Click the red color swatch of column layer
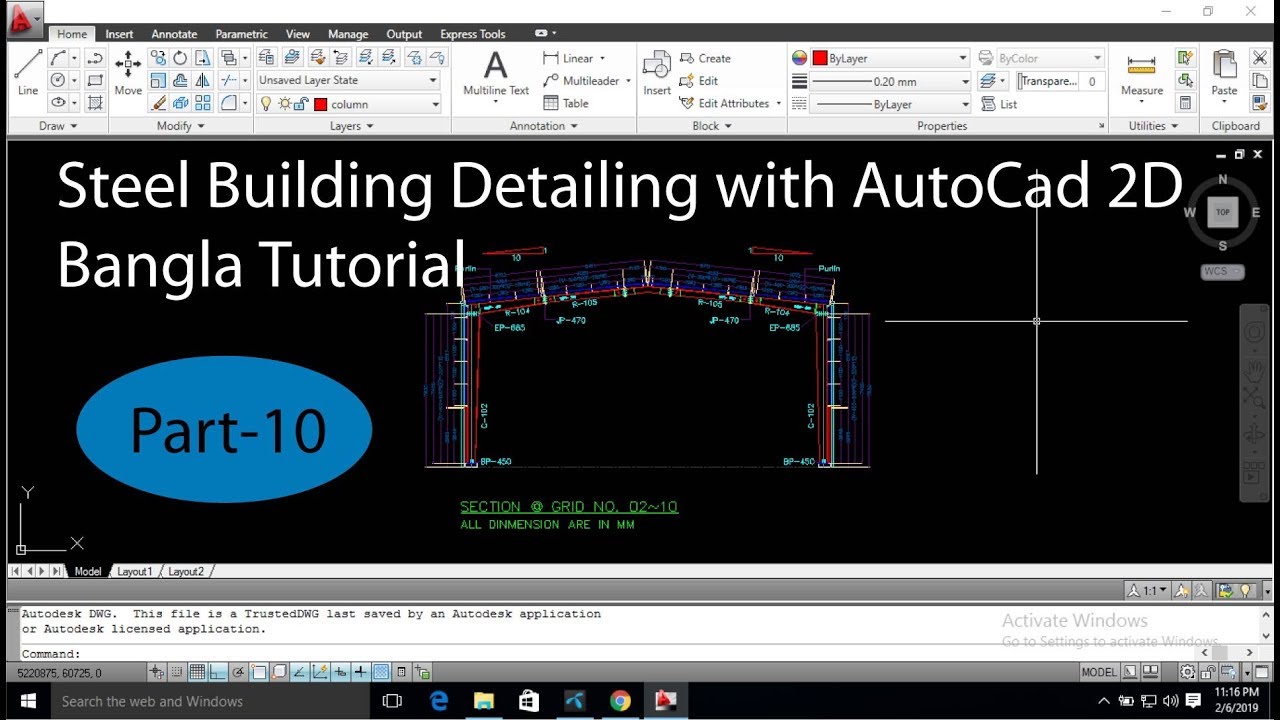The width and height of the screenshot is (1280, 720). point(320,104)
